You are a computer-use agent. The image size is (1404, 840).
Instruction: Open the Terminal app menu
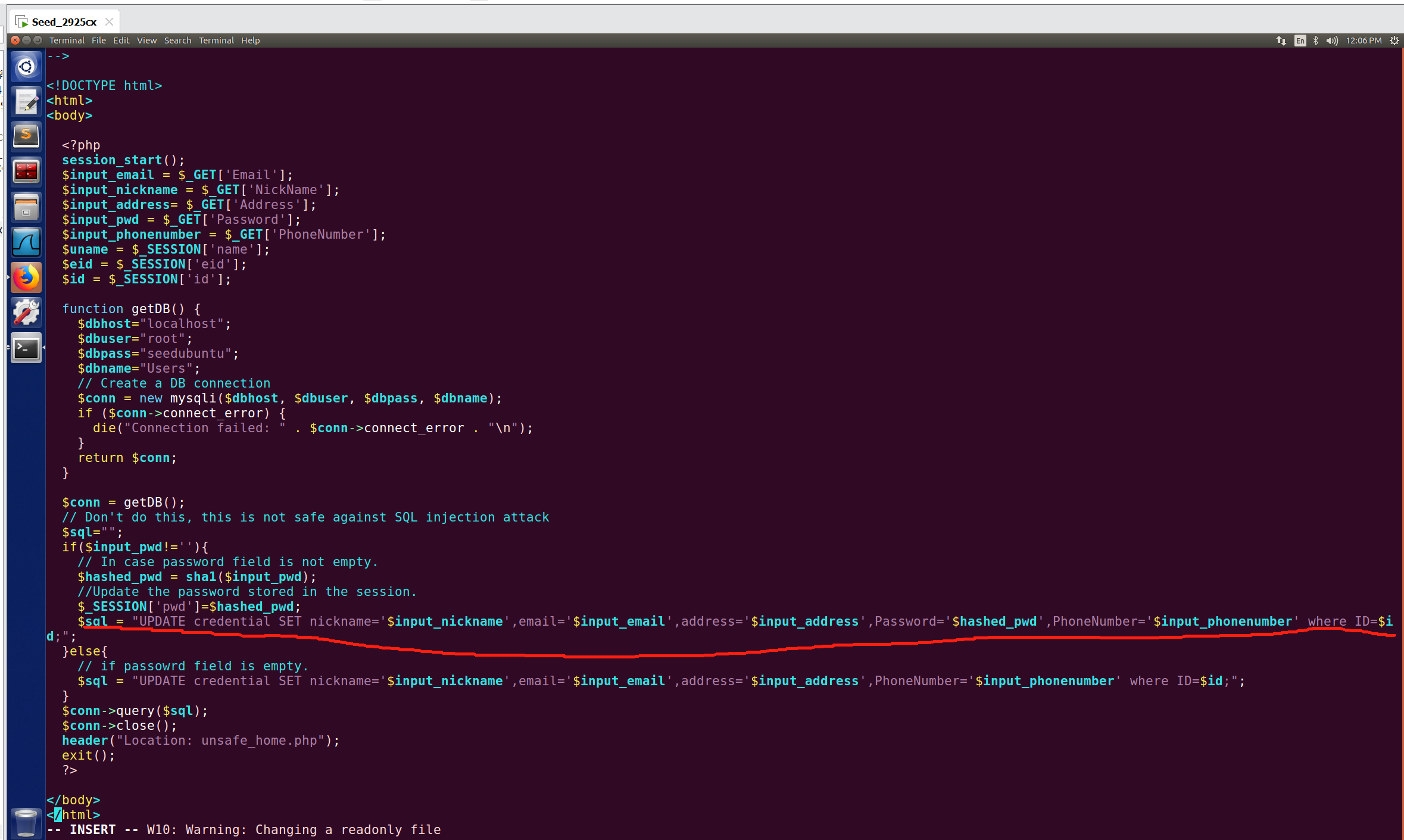(67, 40)
